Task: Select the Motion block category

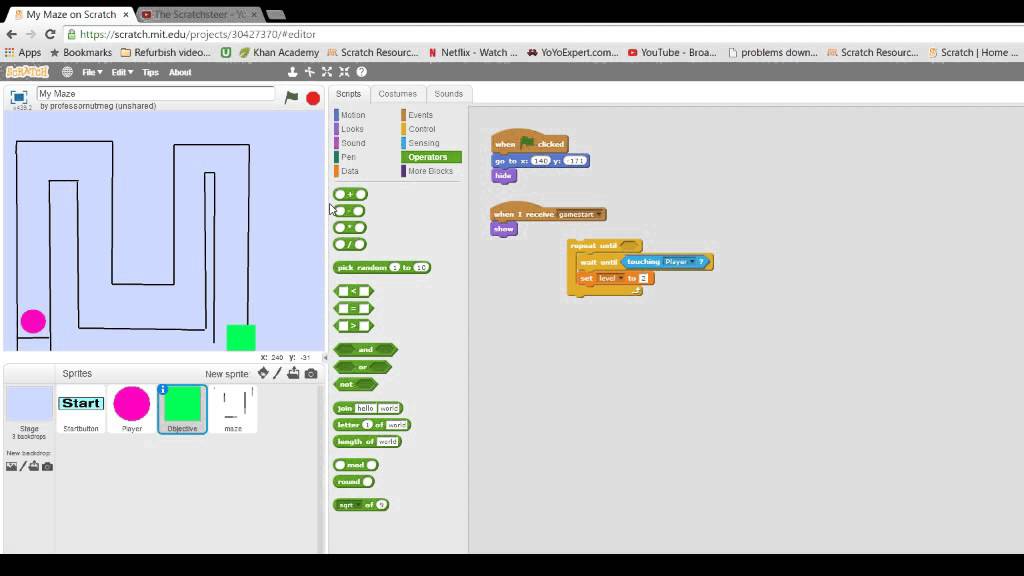Action: click(x=353, y=115)
